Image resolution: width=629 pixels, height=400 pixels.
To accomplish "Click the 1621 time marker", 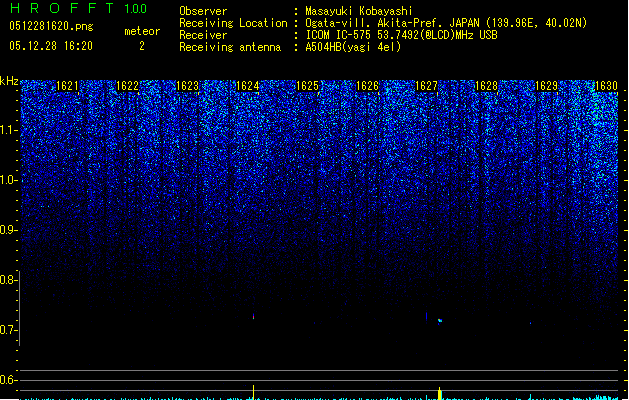I will click(x=67, y=86).
